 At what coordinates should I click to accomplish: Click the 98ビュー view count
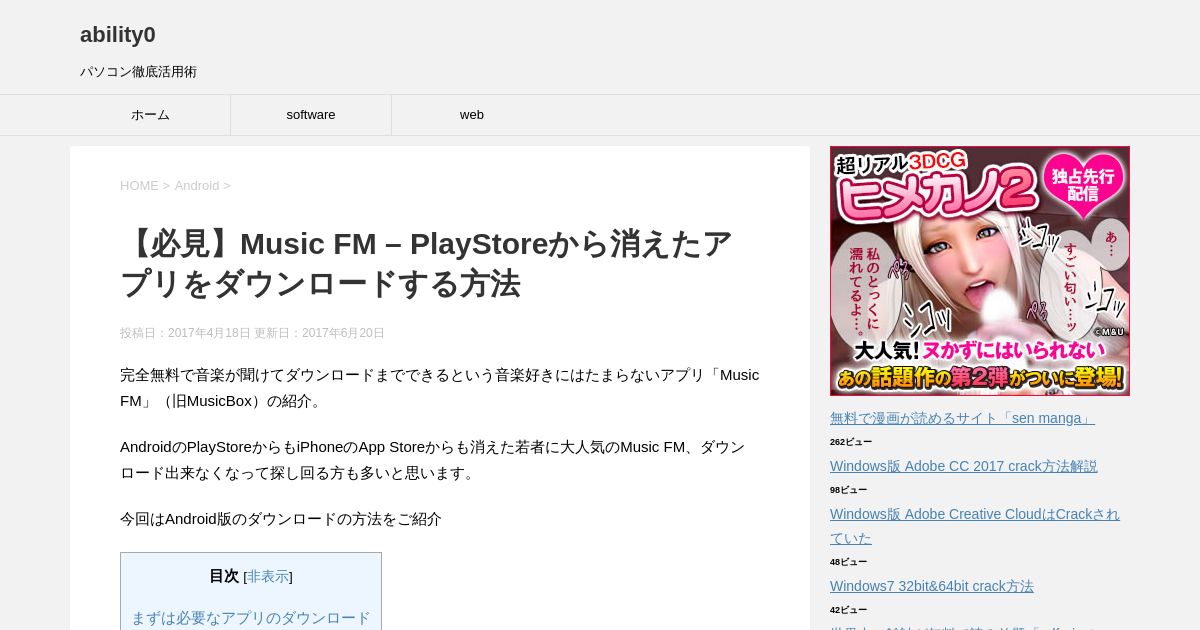pos(848,490)
